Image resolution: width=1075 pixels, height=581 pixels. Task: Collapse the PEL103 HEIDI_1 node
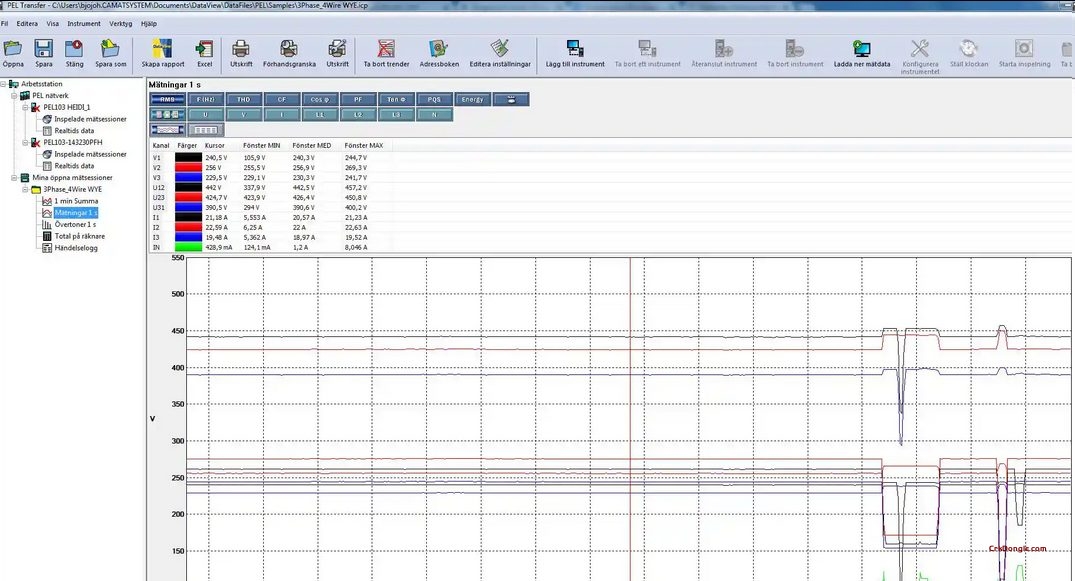tap(25, 108)
